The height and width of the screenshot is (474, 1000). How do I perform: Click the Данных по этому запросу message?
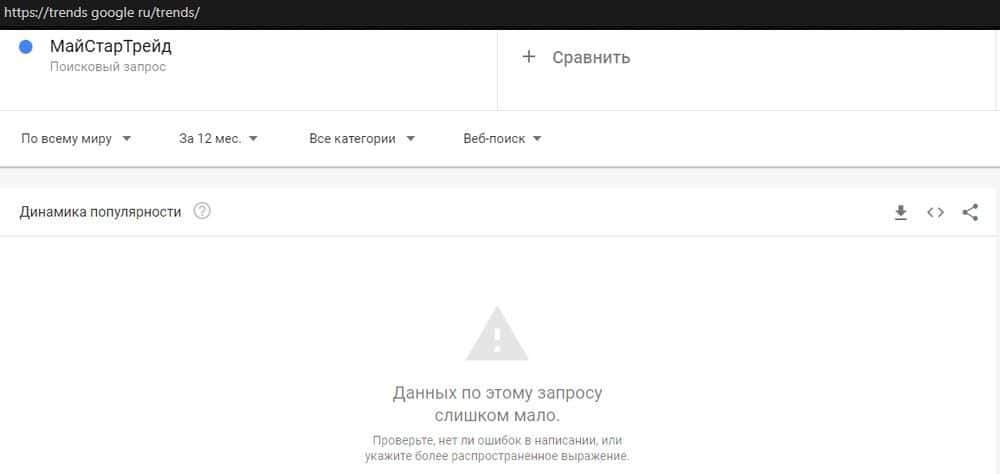click(x=497, y=404)
